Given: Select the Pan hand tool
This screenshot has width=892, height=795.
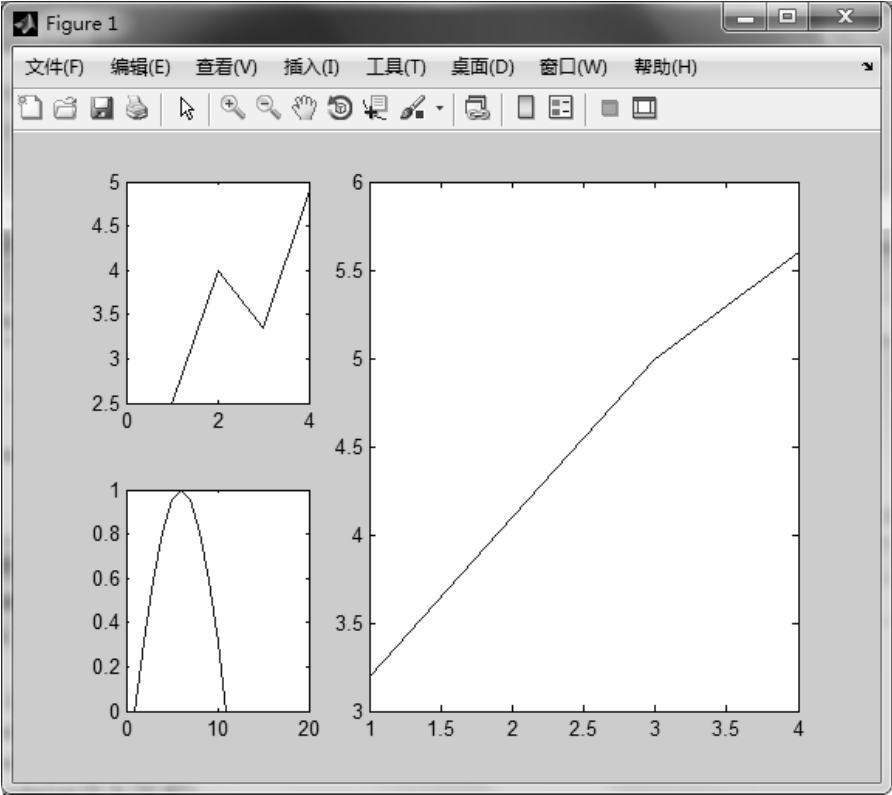Looking at the screenshot, I should 304,108.
